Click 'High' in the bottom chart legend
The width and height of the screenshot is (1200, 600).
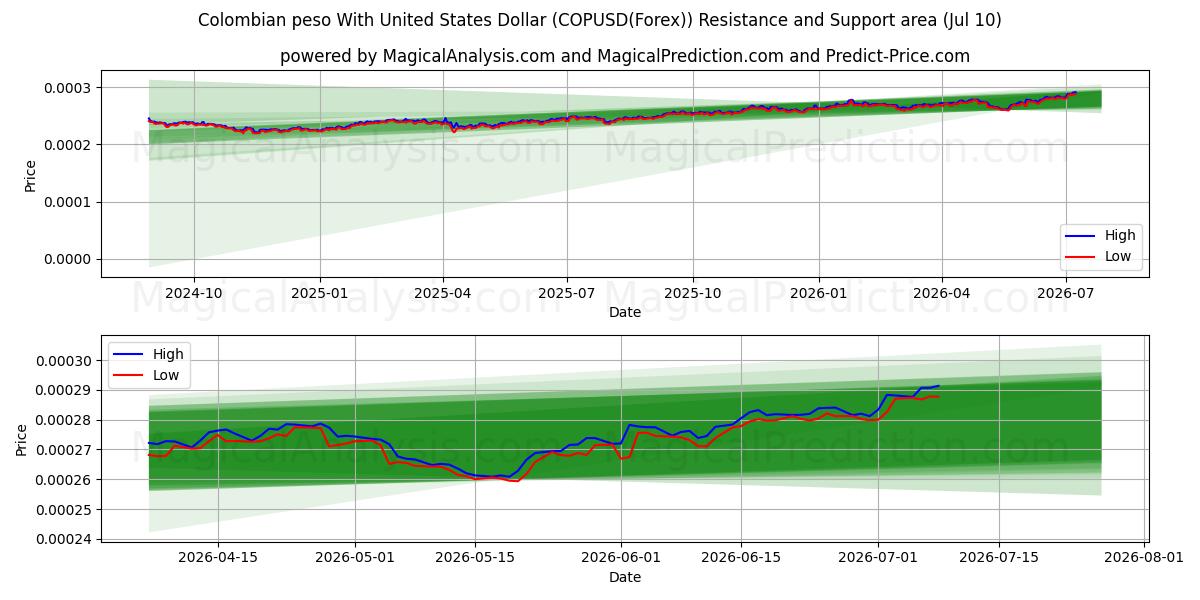(168, 354)
